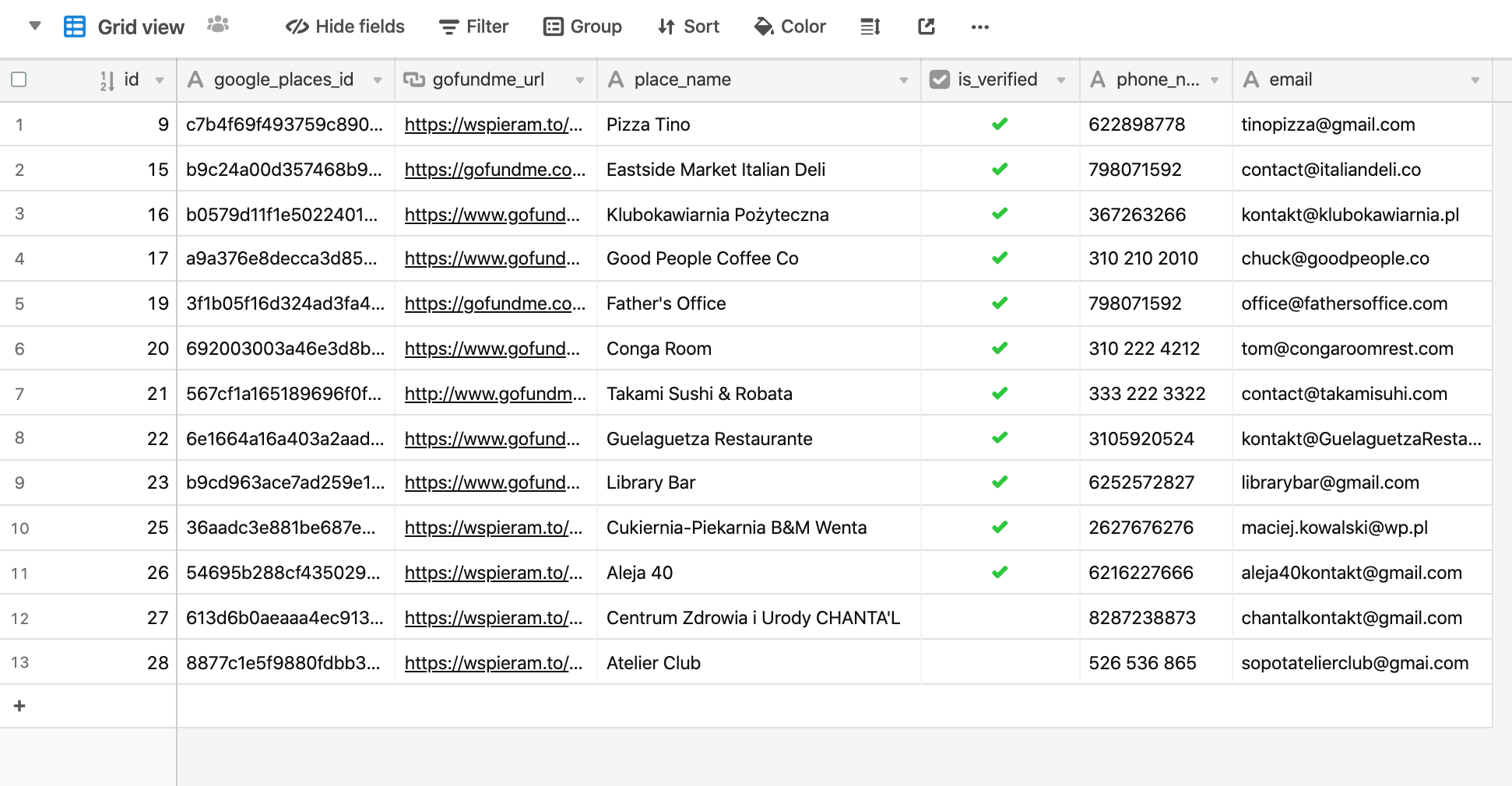
Task: Open the place_name column dropdown
Action: [x=904, y=80]
